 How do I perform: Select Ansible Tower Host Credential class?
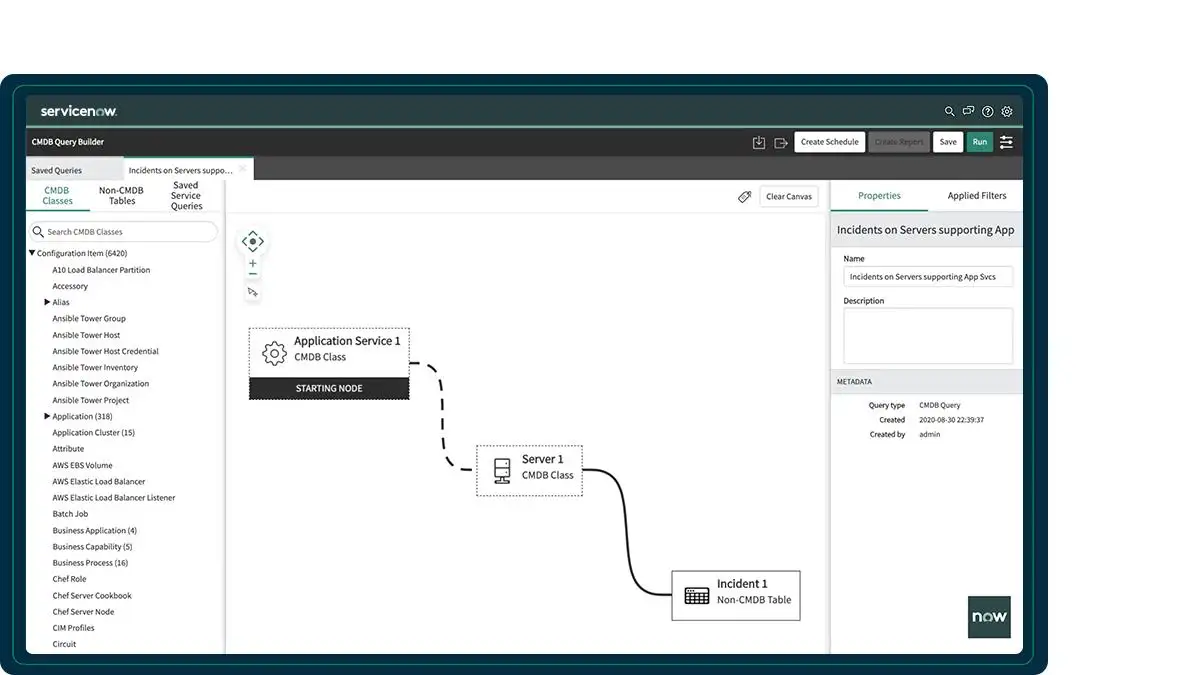click(105, 351)
